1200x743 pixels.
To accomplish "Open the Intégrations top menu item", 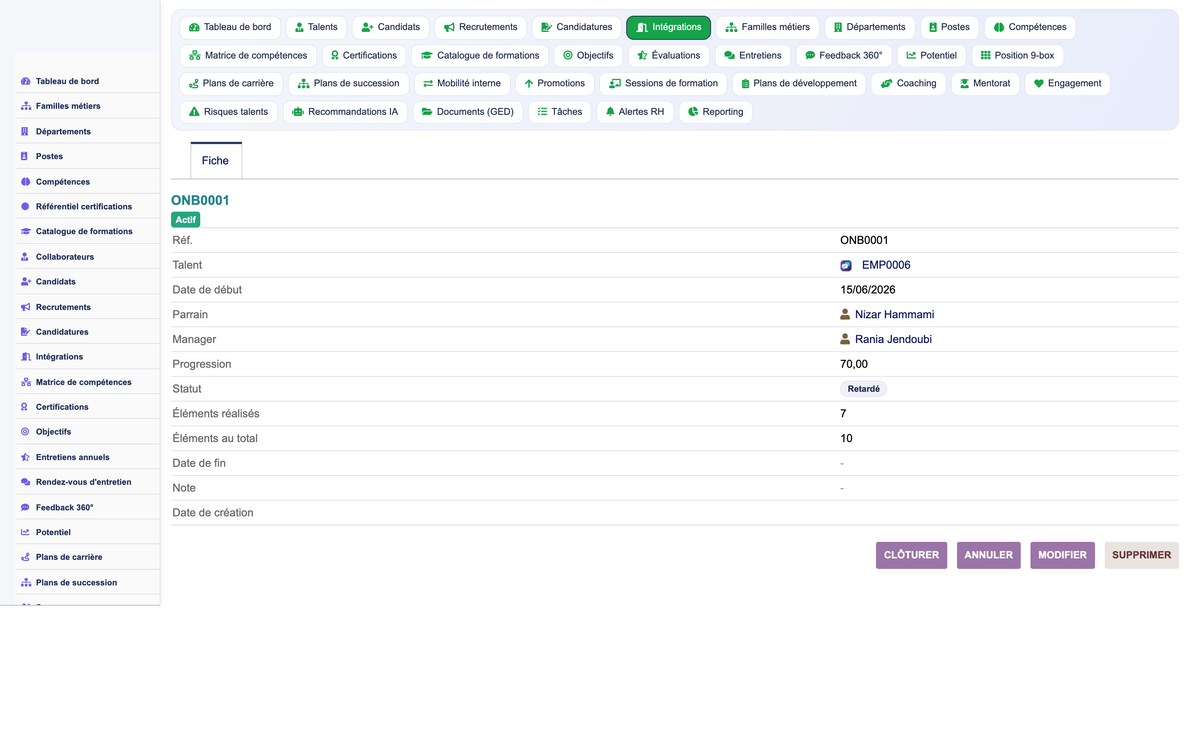I will (669, 27).
